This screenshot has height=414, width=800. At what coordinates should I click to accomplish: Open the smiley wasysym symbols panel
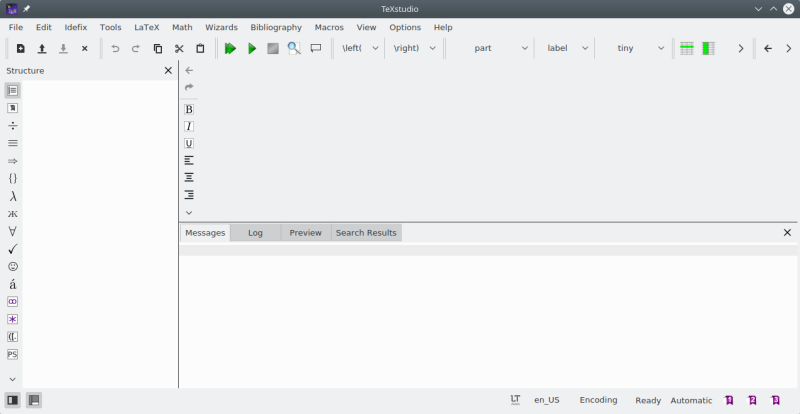[x=13, y=266]
